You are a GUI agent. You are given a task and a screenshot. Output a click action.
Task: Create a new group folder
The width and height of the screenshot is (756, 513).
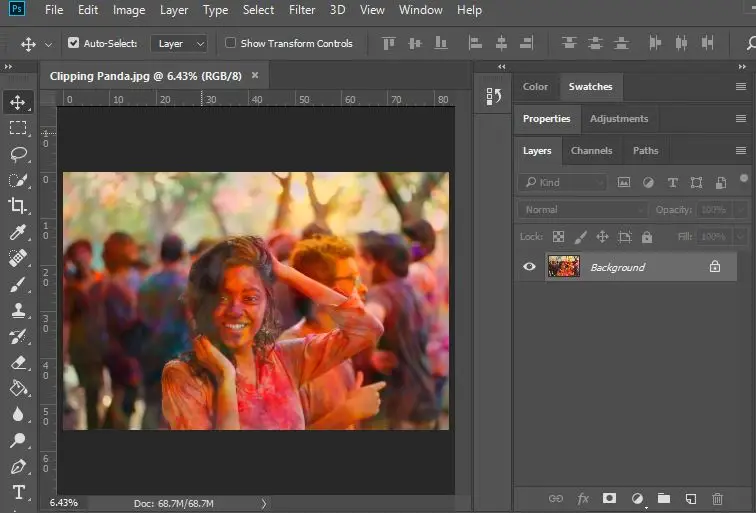point(664,498)
